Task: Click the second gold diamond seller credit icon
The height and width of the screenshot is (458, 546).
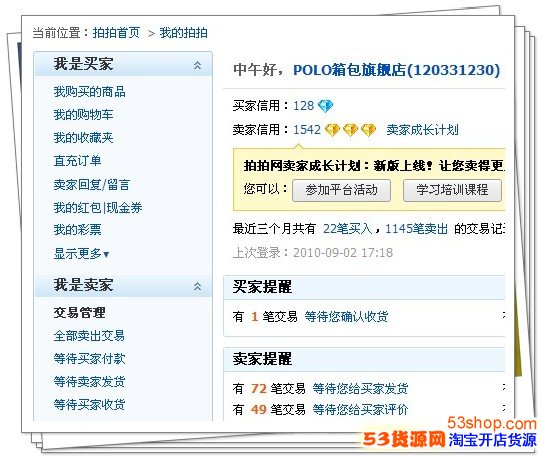Action: click(x=350, y=130)
